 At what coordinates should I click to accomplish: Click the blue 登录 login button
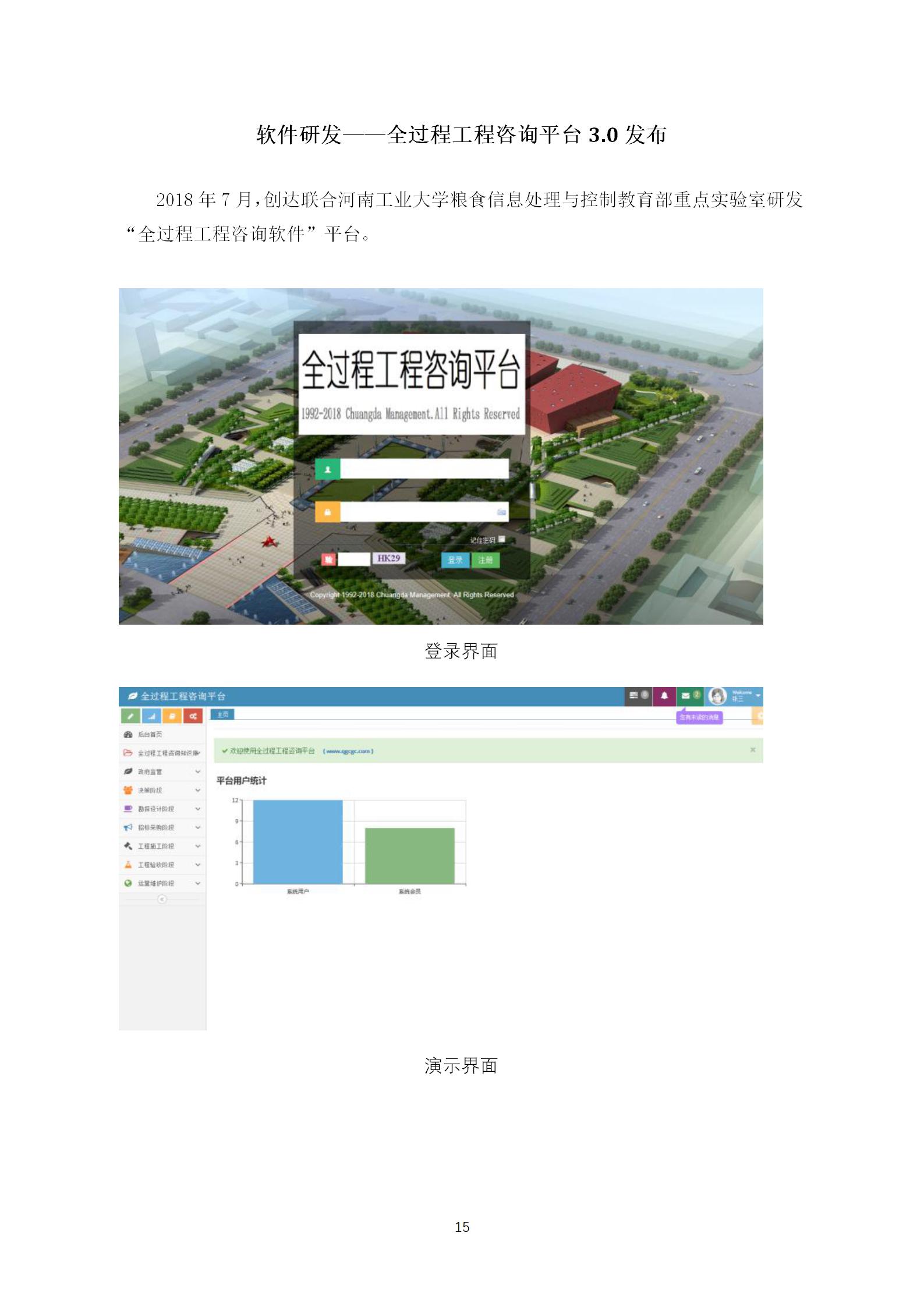pyautogui.click(x=455, y=559)
